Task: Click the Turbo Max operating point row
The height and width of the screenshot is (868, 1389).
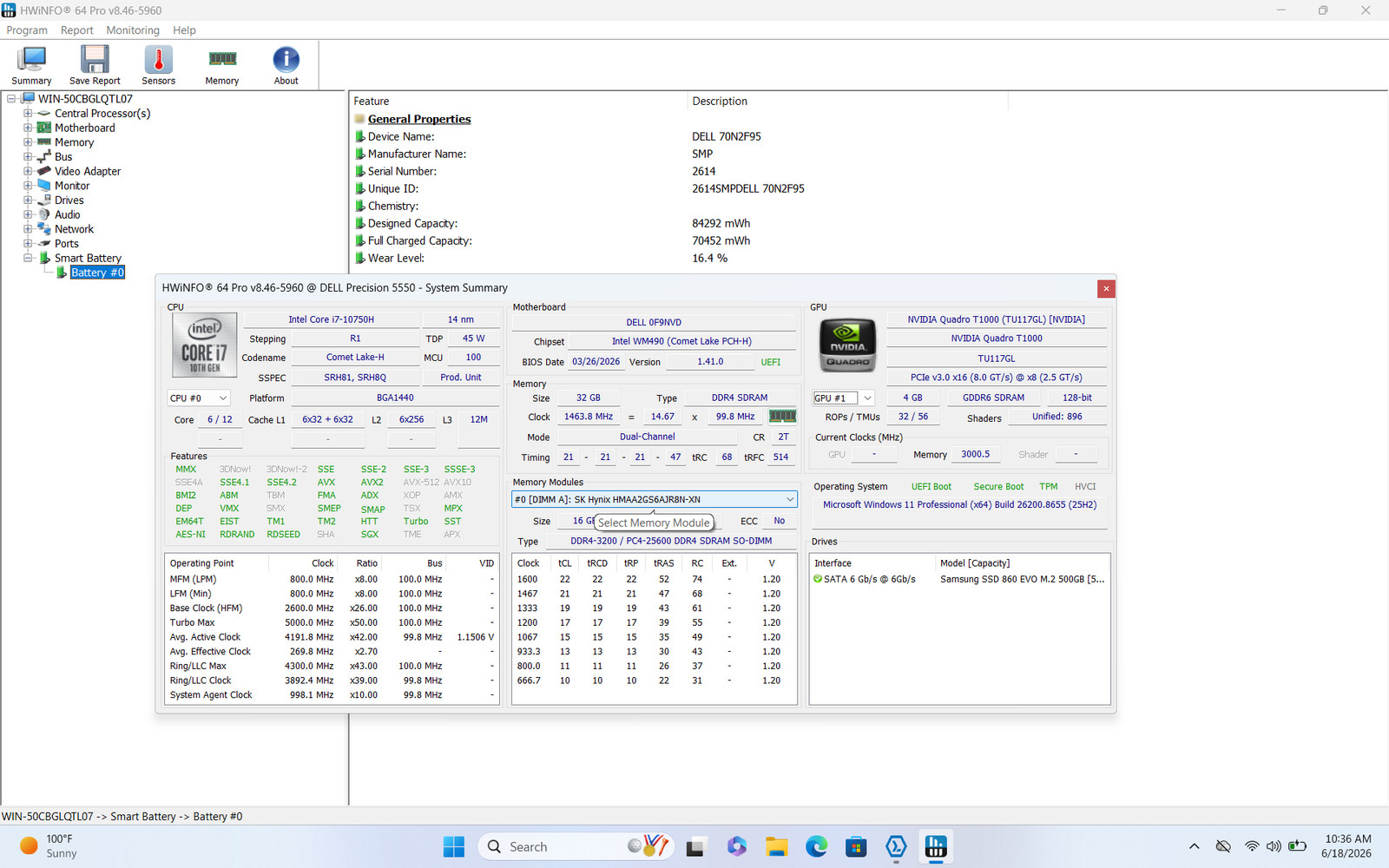Action: pos(332,622)
